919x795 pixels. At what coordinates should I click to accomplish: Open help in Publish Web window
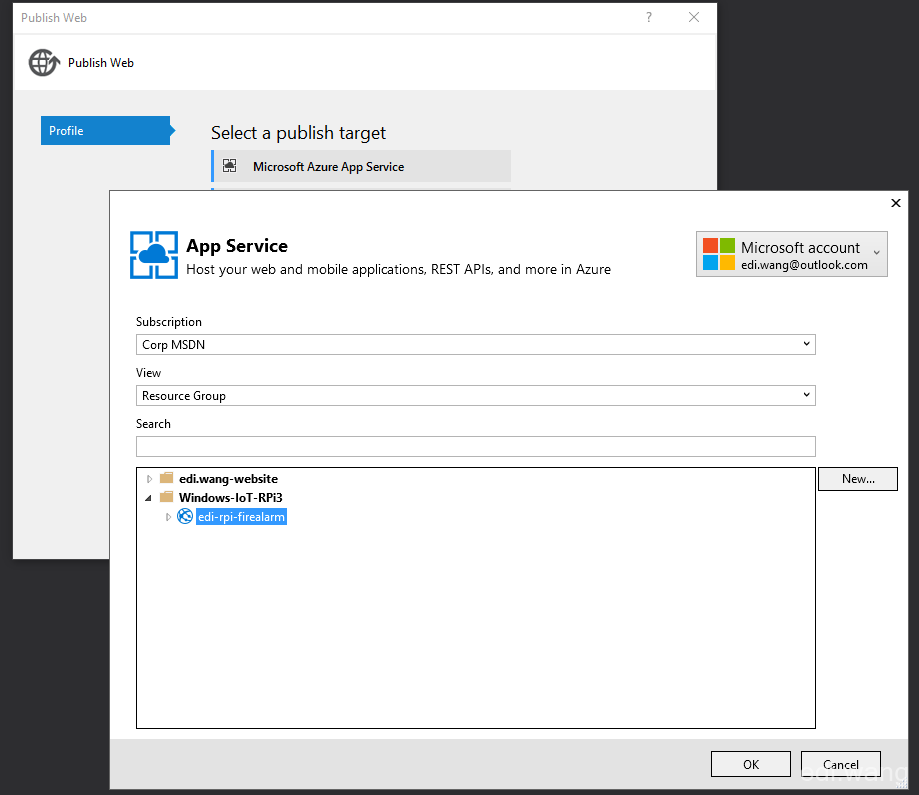point(649,17)
